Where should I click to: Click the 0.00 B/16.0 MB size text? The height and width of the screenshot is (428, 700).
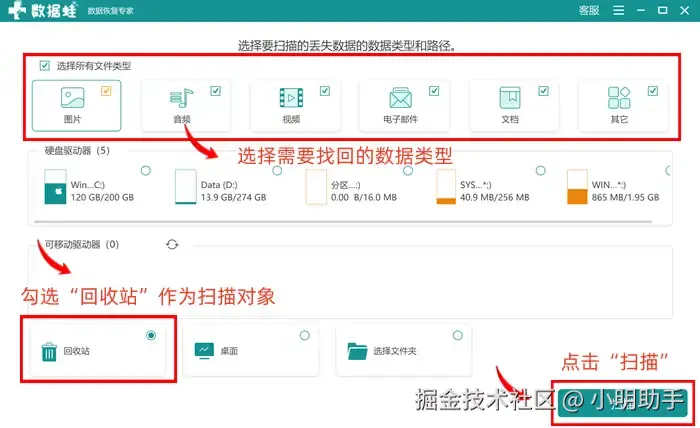(x=364, y=197)
